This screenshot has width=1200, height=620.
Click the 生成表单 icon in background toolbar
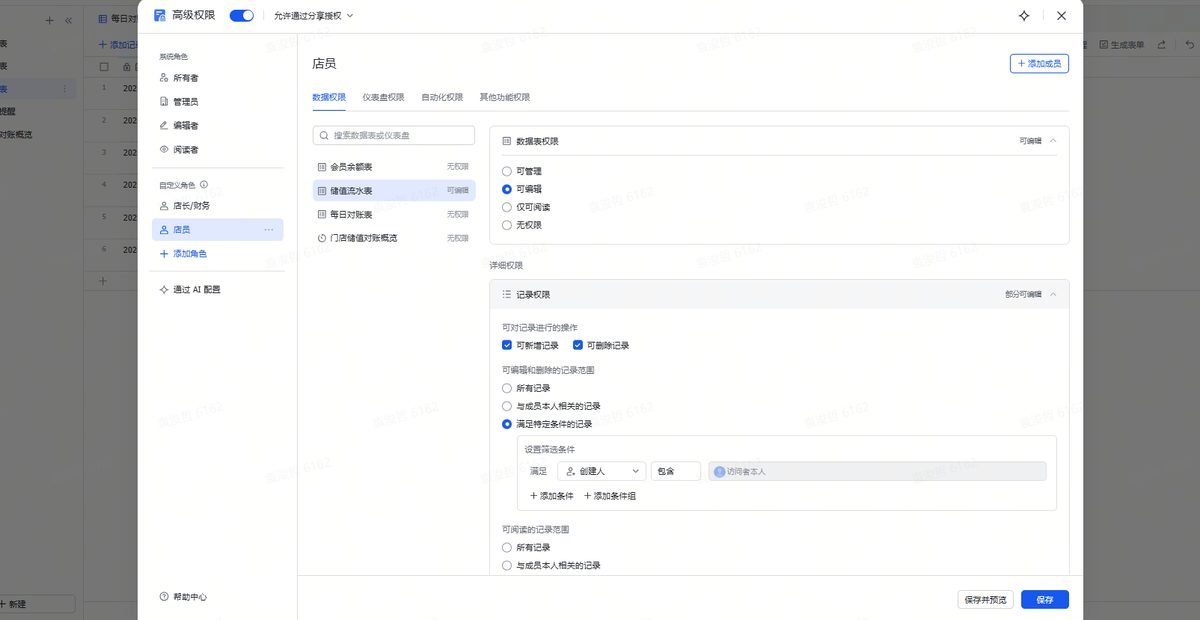click(1103, 45)
